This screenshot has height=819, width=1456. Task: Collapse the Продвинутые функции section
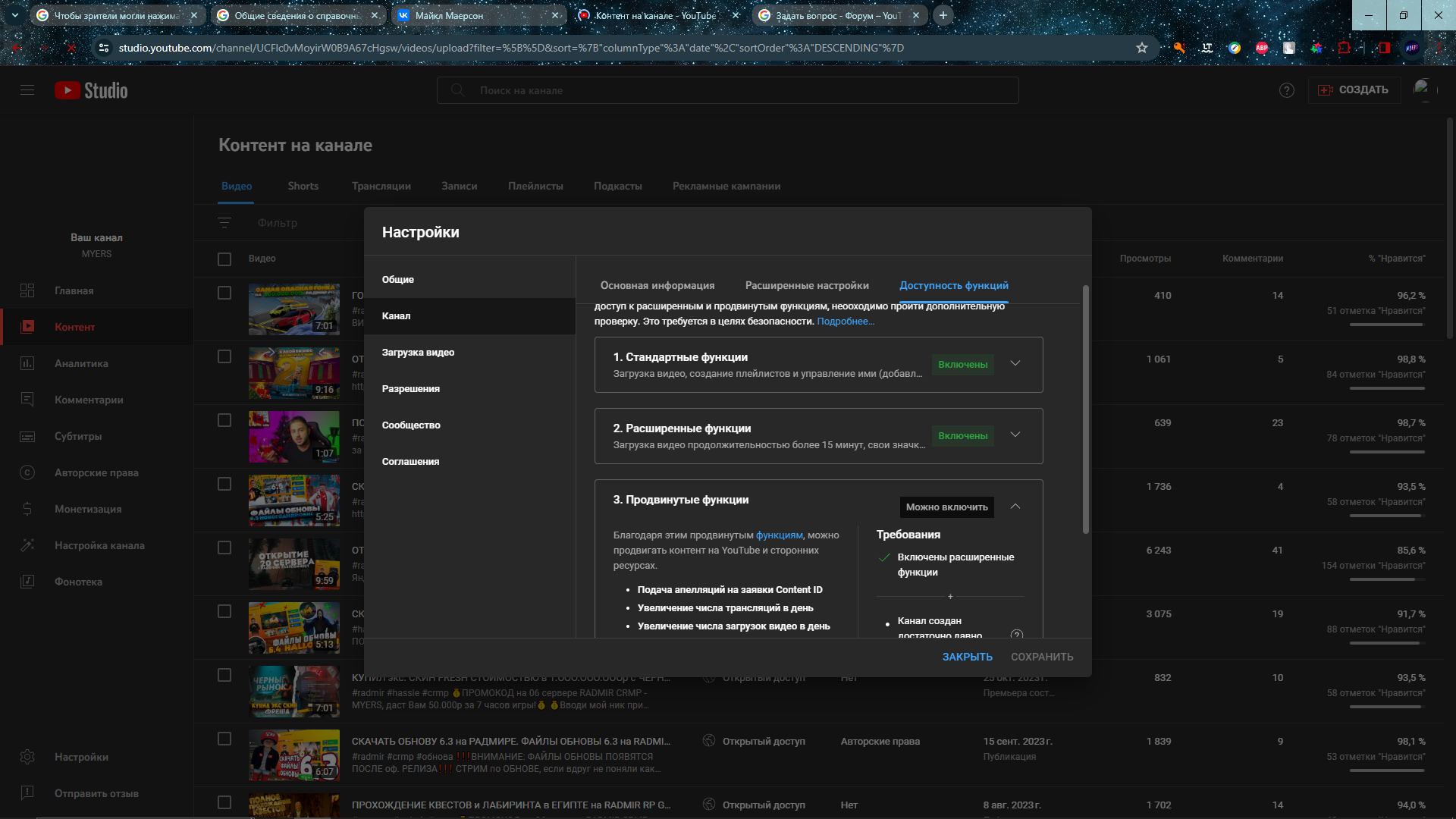click(1015, 507)
